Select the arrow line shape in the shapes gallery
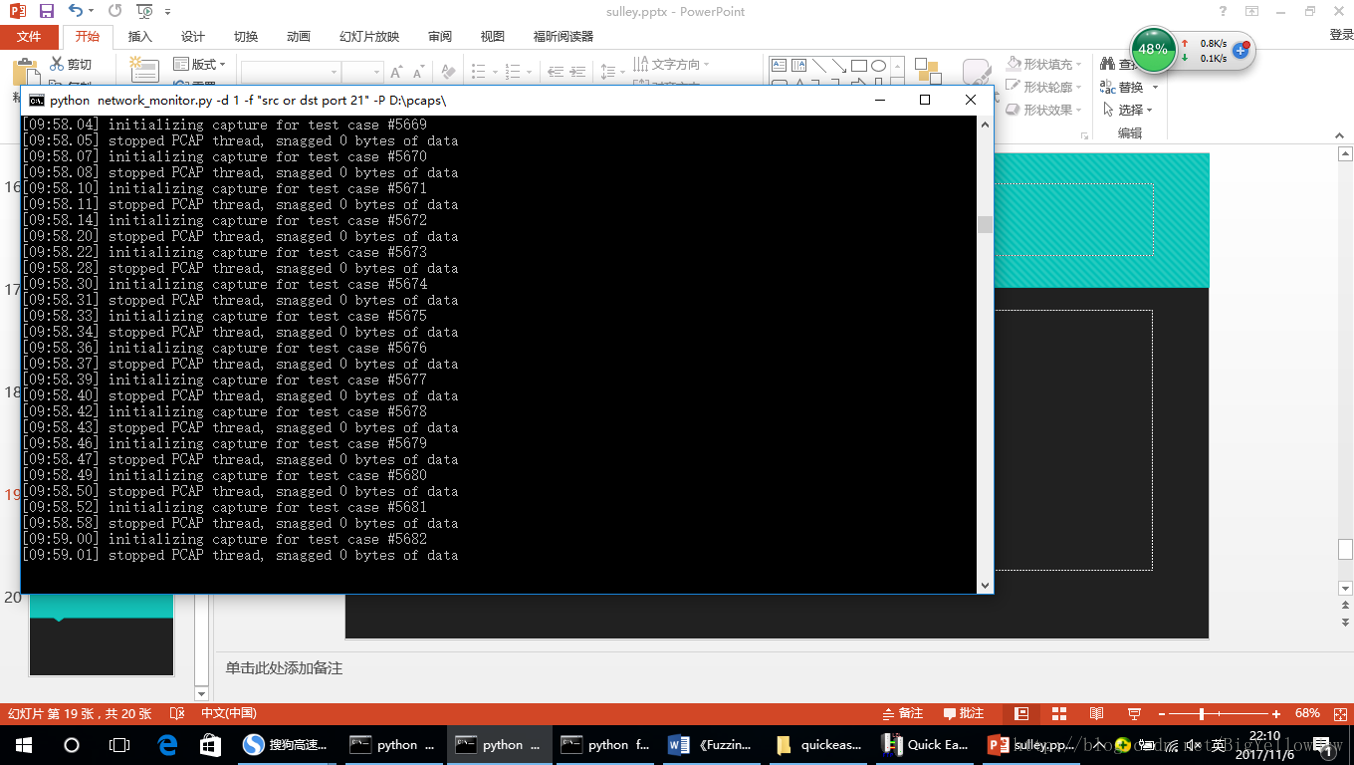Viewport: 1354px width, 765px height. coord(839,65)
